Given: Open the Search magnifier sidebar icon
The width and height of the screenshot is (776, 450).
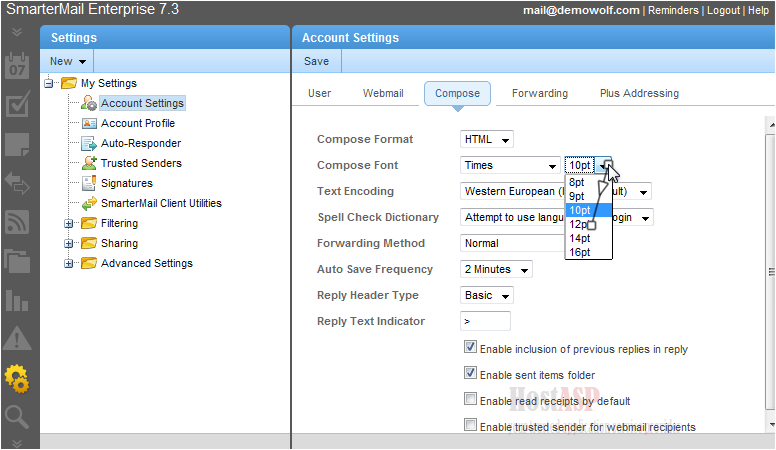Looking at the screenshot, I should (17, 417).
